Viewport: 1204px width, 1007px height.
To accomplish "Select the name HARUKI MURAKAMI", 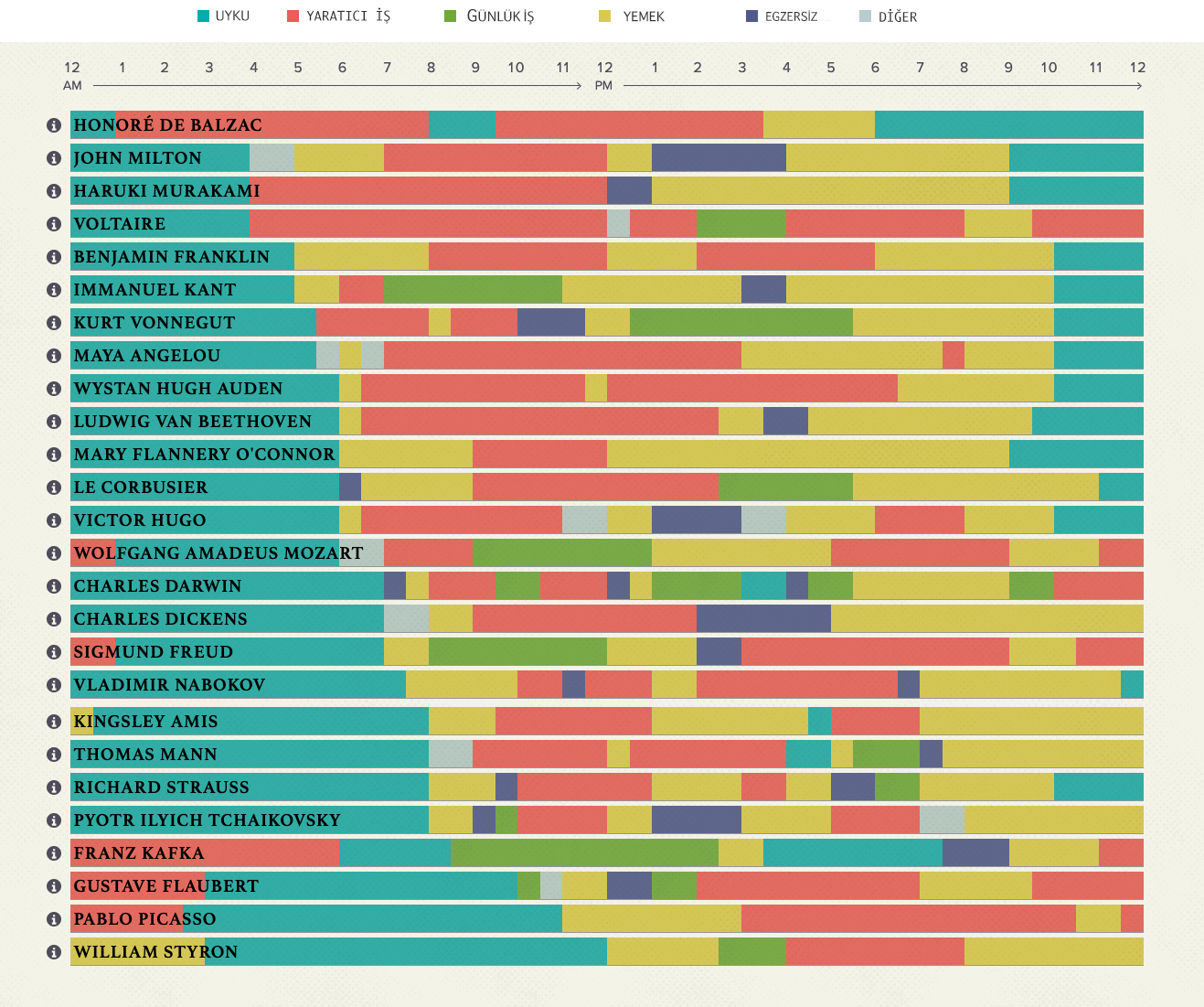I will pos(166,191).
